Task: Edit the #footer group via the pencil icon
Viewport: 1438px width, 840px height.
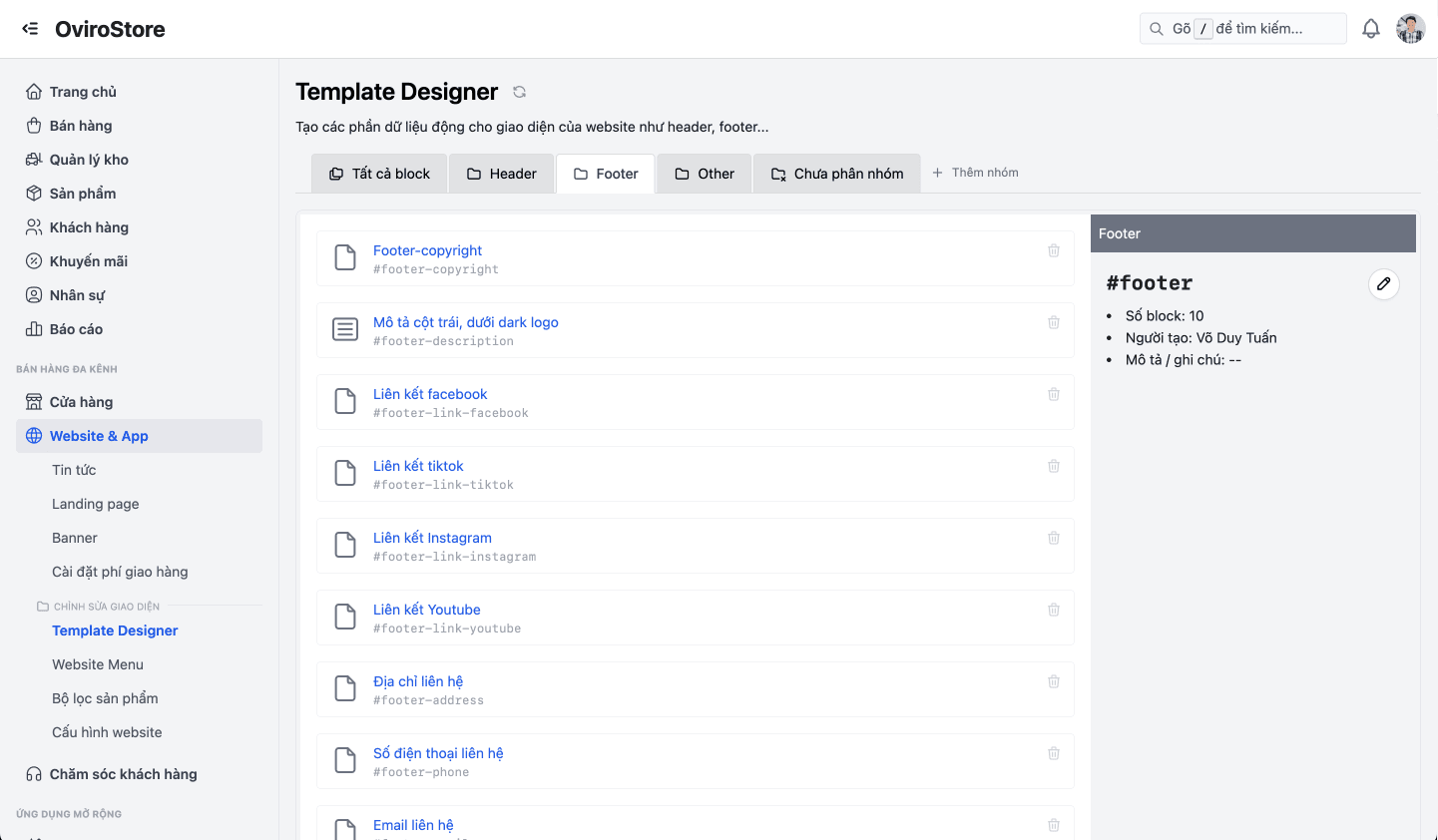Action: pos(1384,284)
